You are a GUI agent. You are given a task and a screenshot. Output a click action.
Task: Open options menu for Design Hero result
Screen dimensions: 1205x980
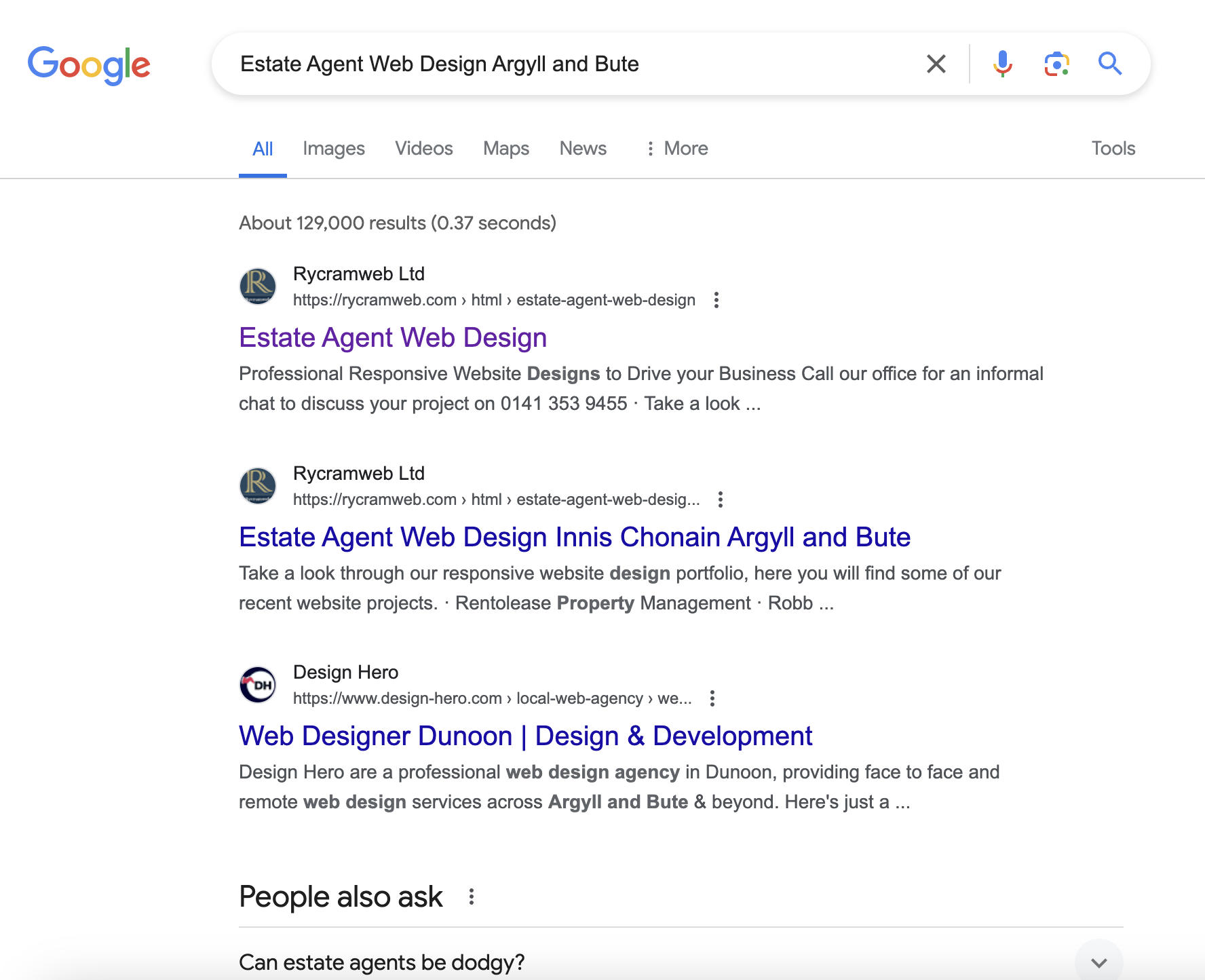[712, 698]
